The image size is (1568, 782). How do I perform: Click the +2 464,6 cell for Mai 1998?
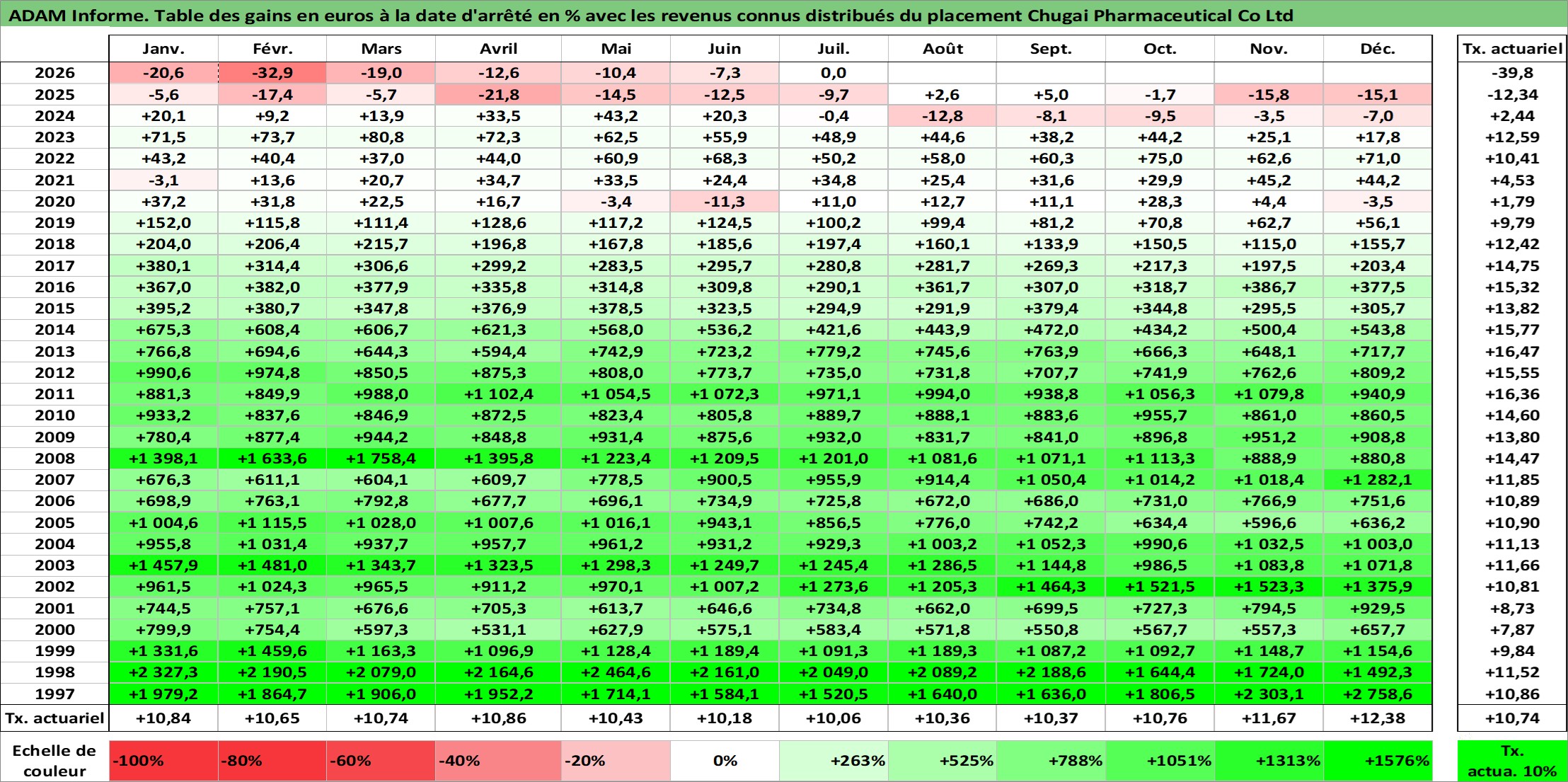coord(616,672)
